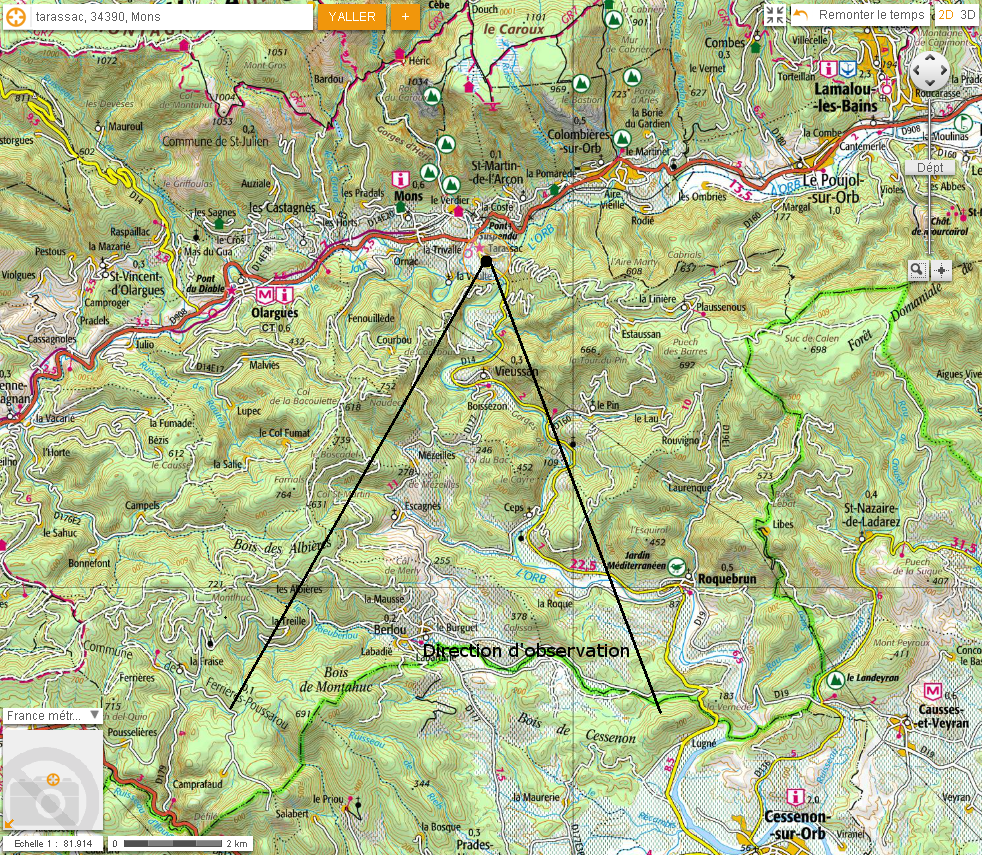The width and height of the screenshot is (982, 855).
Task: Click the Dépt zoom slider handle
Action: click(930, 167)
